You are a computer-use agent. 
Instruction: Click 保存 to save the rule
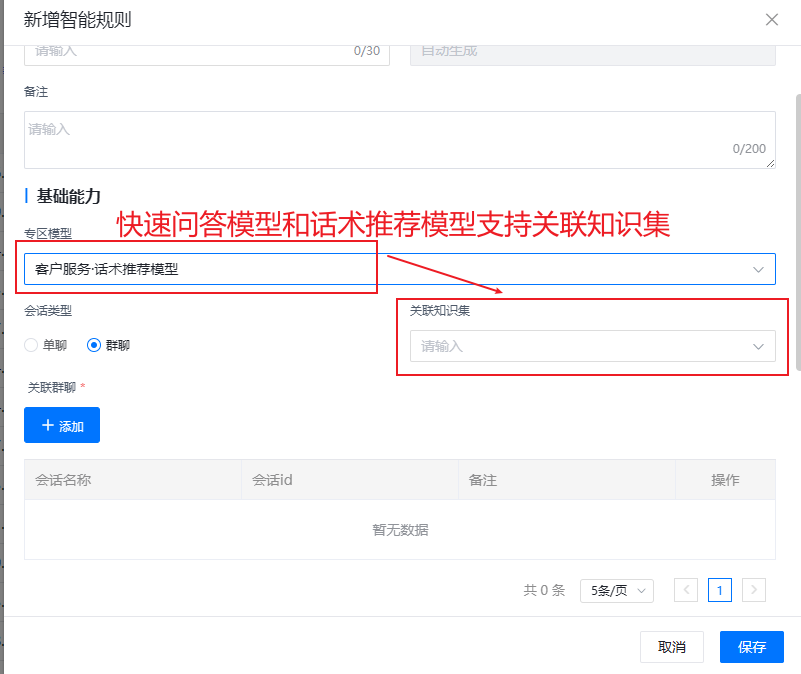point(751,647)
